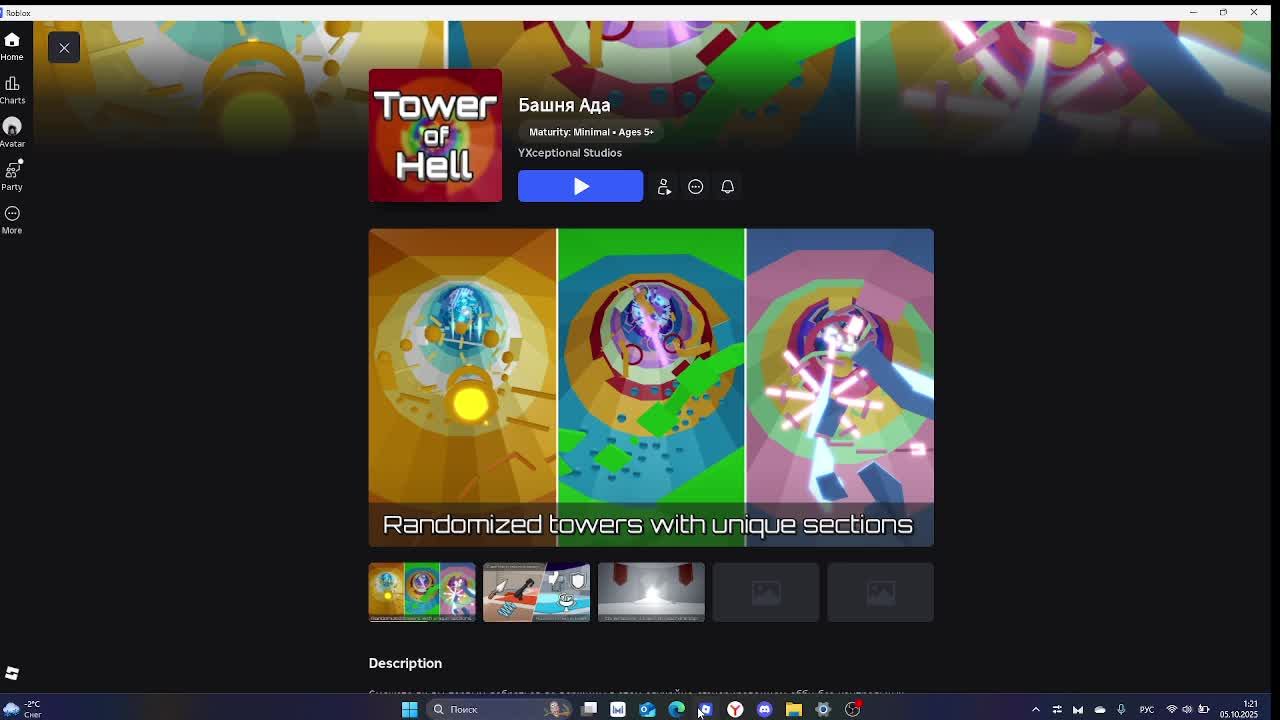Viewport: 1280px width, 720px height.
Task: Select the first randomized towers thumbnail
Action: [422, 592]
